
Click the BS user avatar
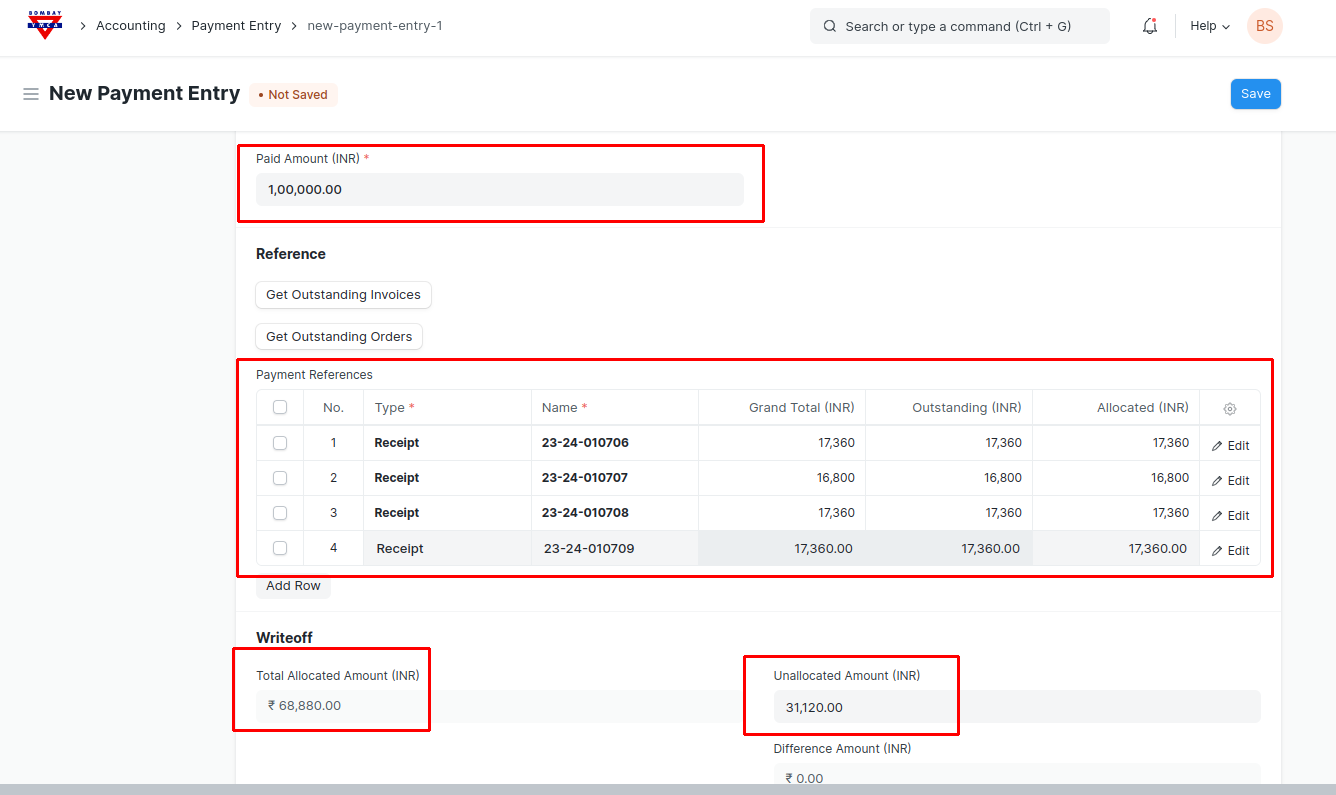click(1264, 26)
